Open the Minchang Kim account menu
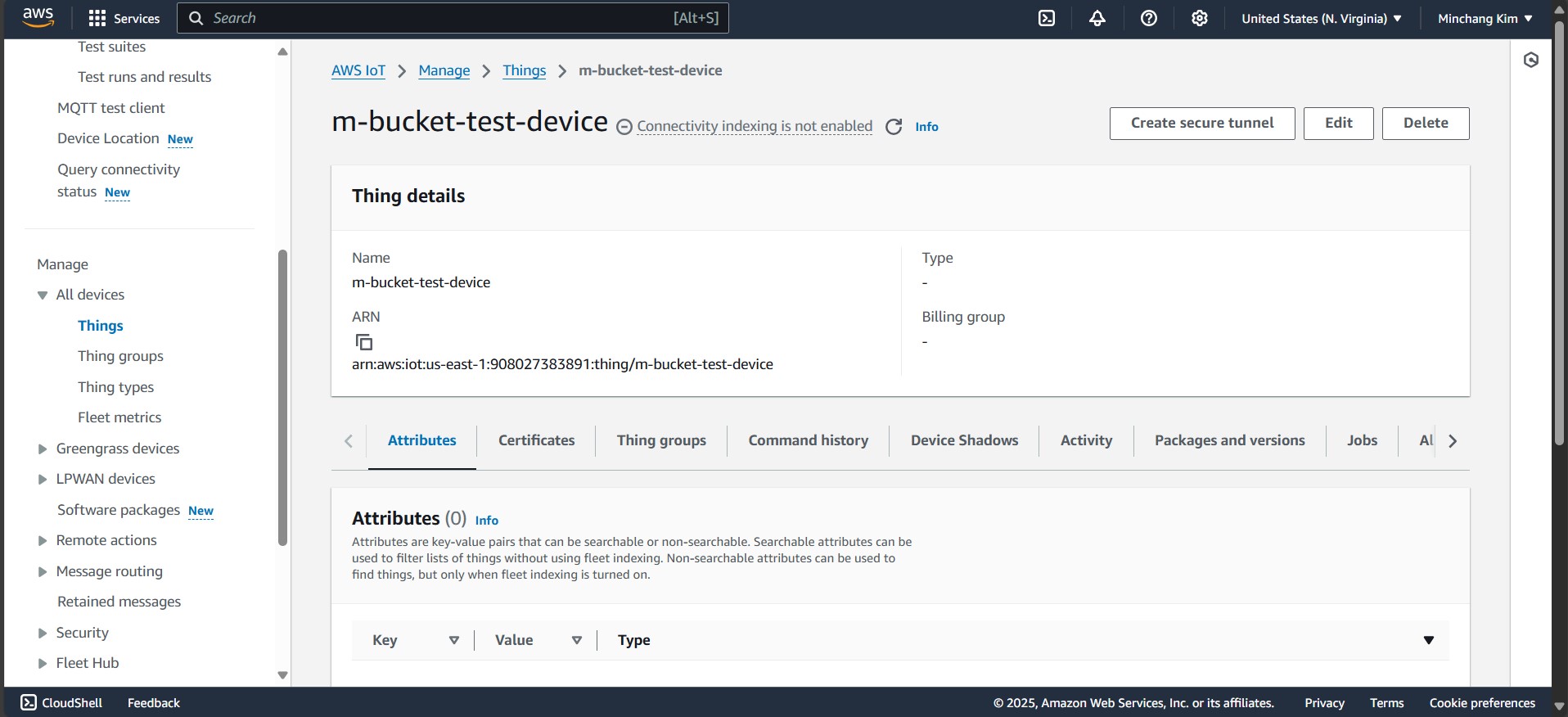Screen dimensions: 1568x717 pos(1485,18)
